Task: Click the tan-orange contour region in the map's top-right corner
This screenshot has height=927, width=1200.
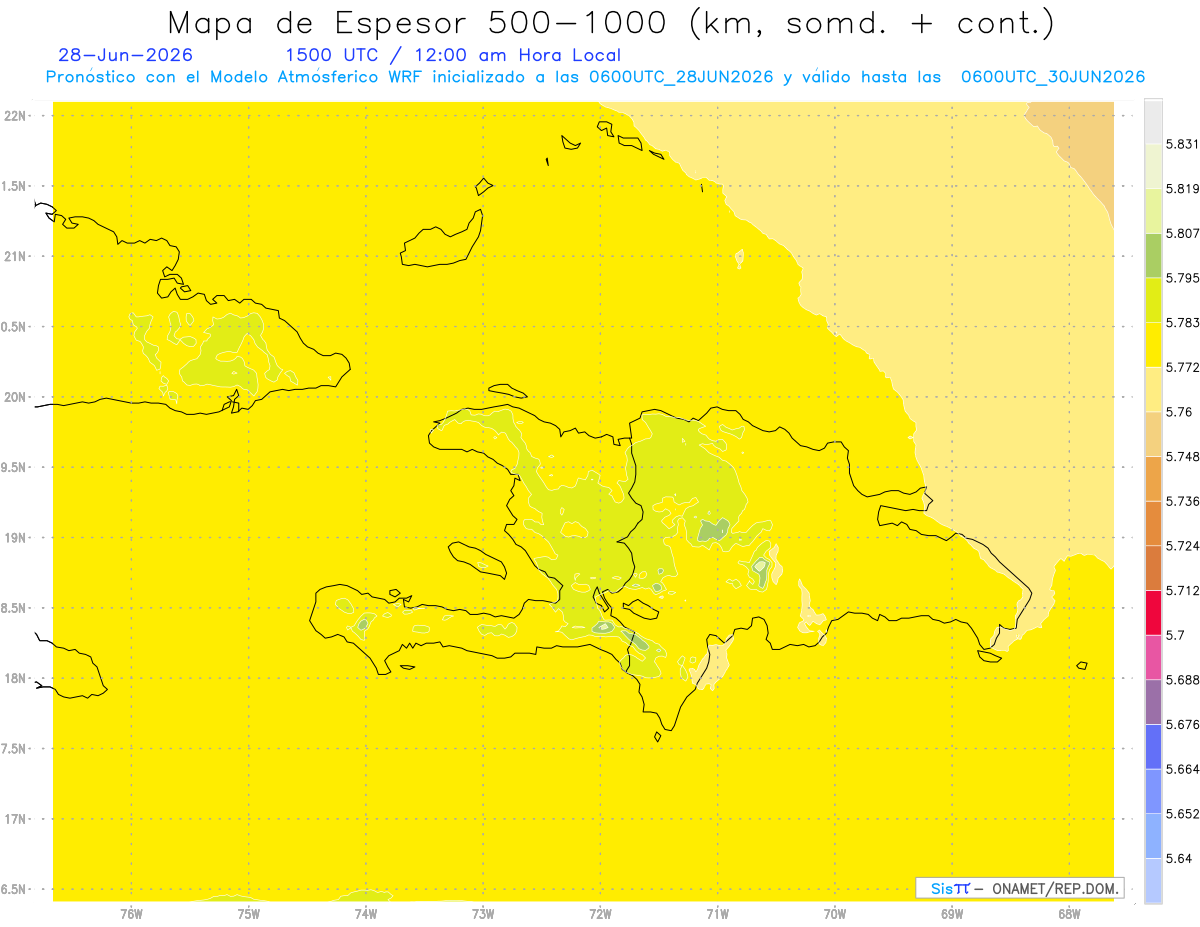Action: pos(1085,145)
